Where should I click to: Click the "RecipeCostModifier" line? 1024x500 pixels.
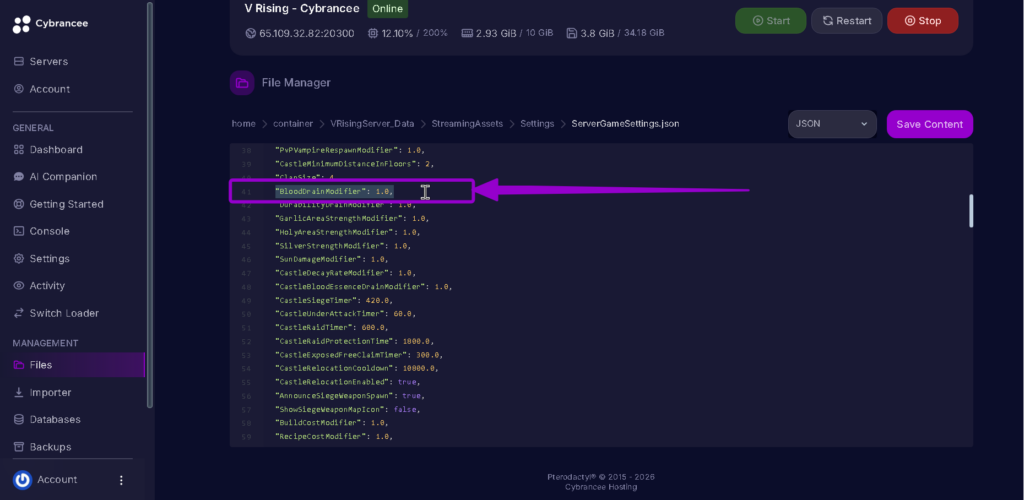[x=334, y=436]
